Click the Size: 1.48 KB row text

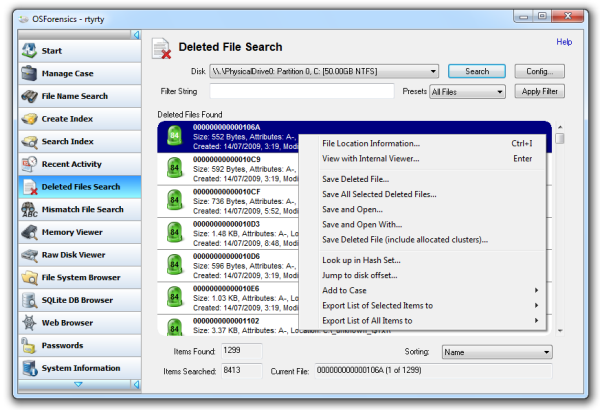(x=245, y=234)
